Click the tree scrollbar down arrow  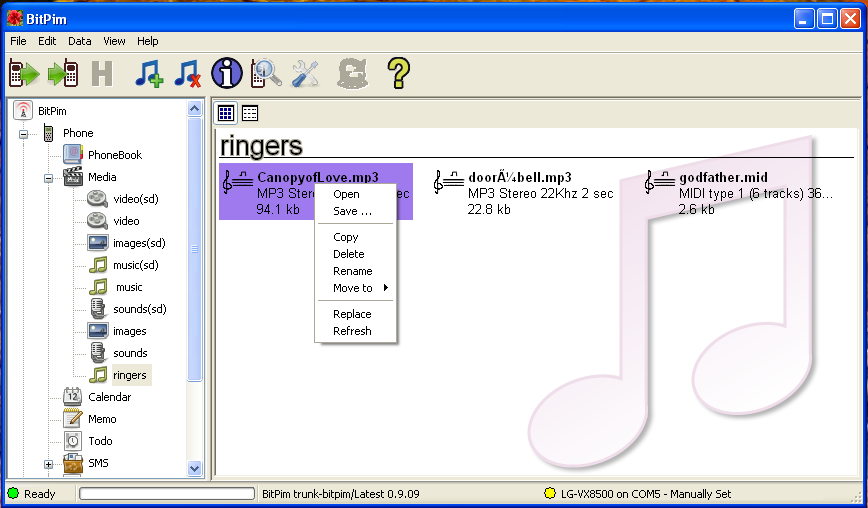click(x=194, y=468)
